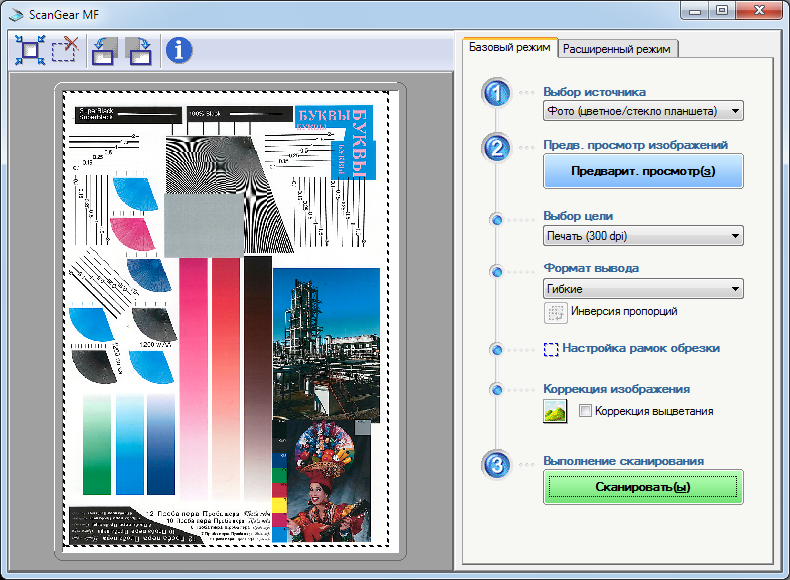The height and width of the screenshot is (580, 790).
Task: Click the auto crop toolbar icon
Action: tap(28, 49)
